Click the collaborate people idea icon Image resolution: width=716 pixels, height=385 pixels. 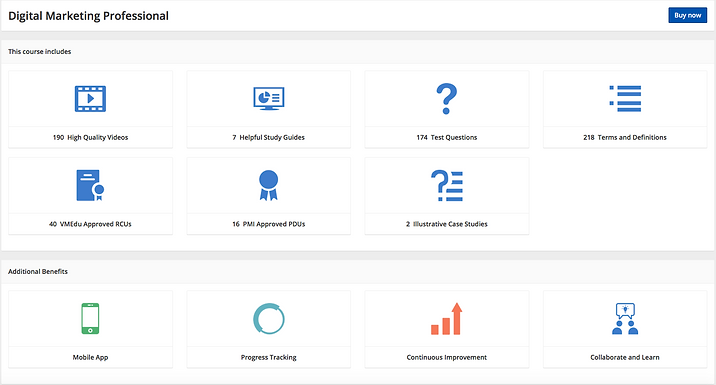click(625, 318)
